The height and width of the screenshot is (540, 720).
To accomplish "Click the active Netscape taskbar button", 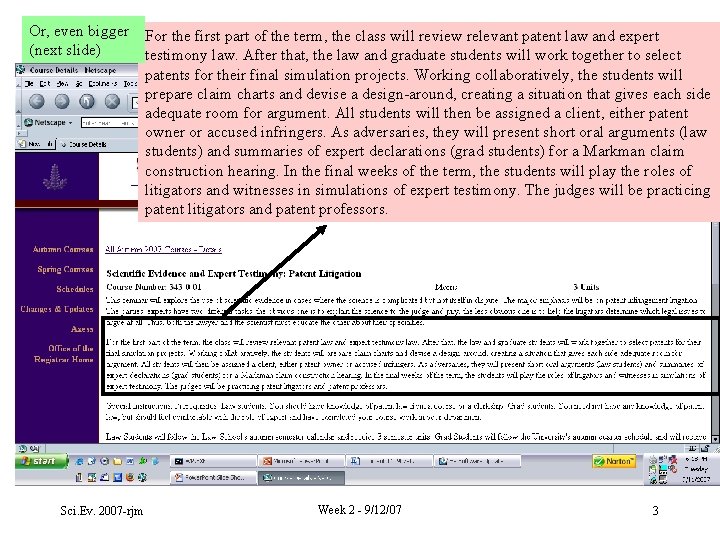I will (x=302, y=478).
